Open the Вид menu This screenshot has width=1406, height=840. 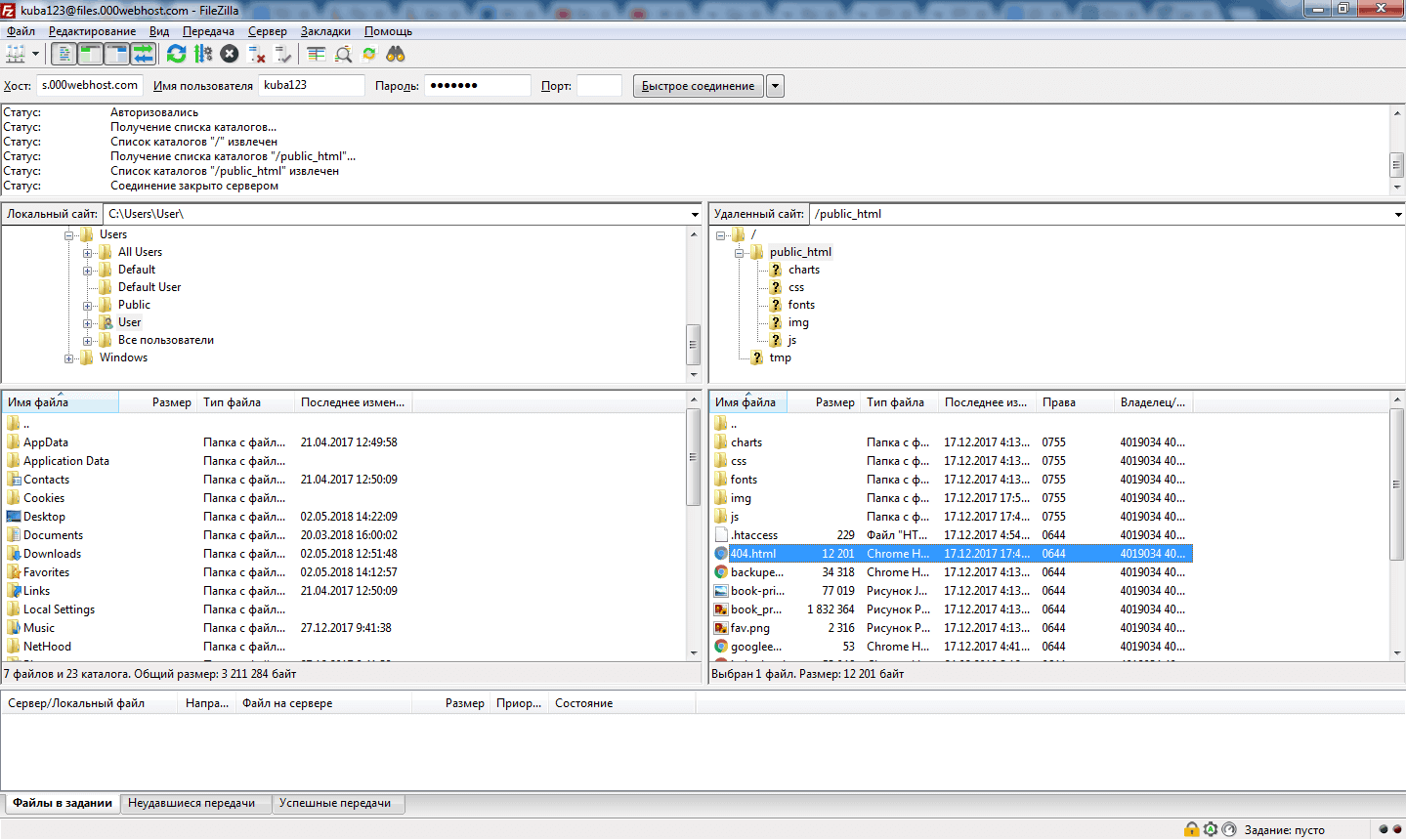click(159, 31)
